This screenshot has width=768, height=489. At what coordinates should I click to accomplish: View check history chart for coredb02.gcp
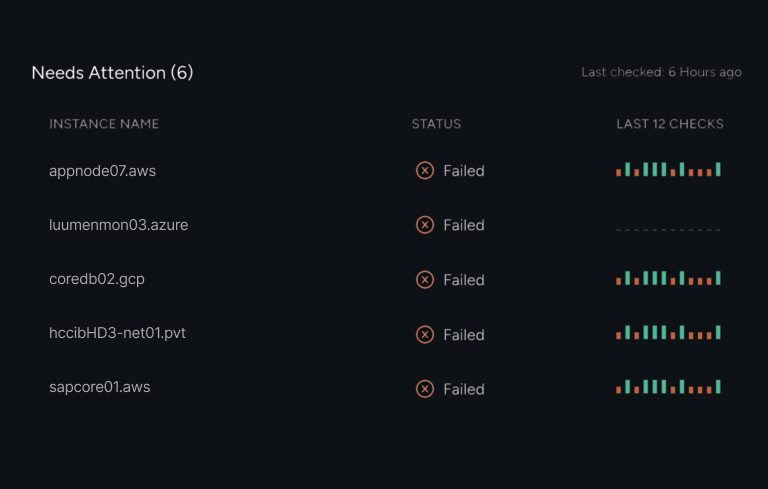point(668,278)
